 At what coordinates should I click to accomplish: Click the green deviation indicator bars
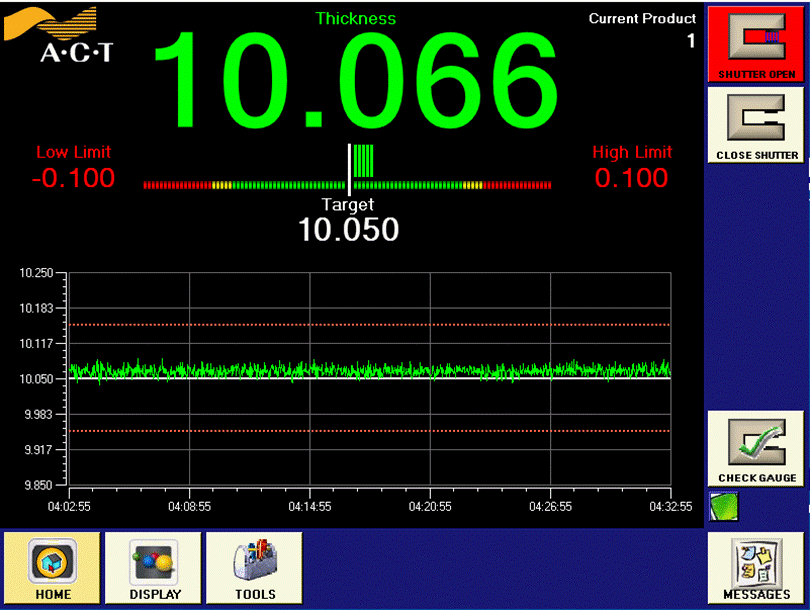[x=363, y=161]
